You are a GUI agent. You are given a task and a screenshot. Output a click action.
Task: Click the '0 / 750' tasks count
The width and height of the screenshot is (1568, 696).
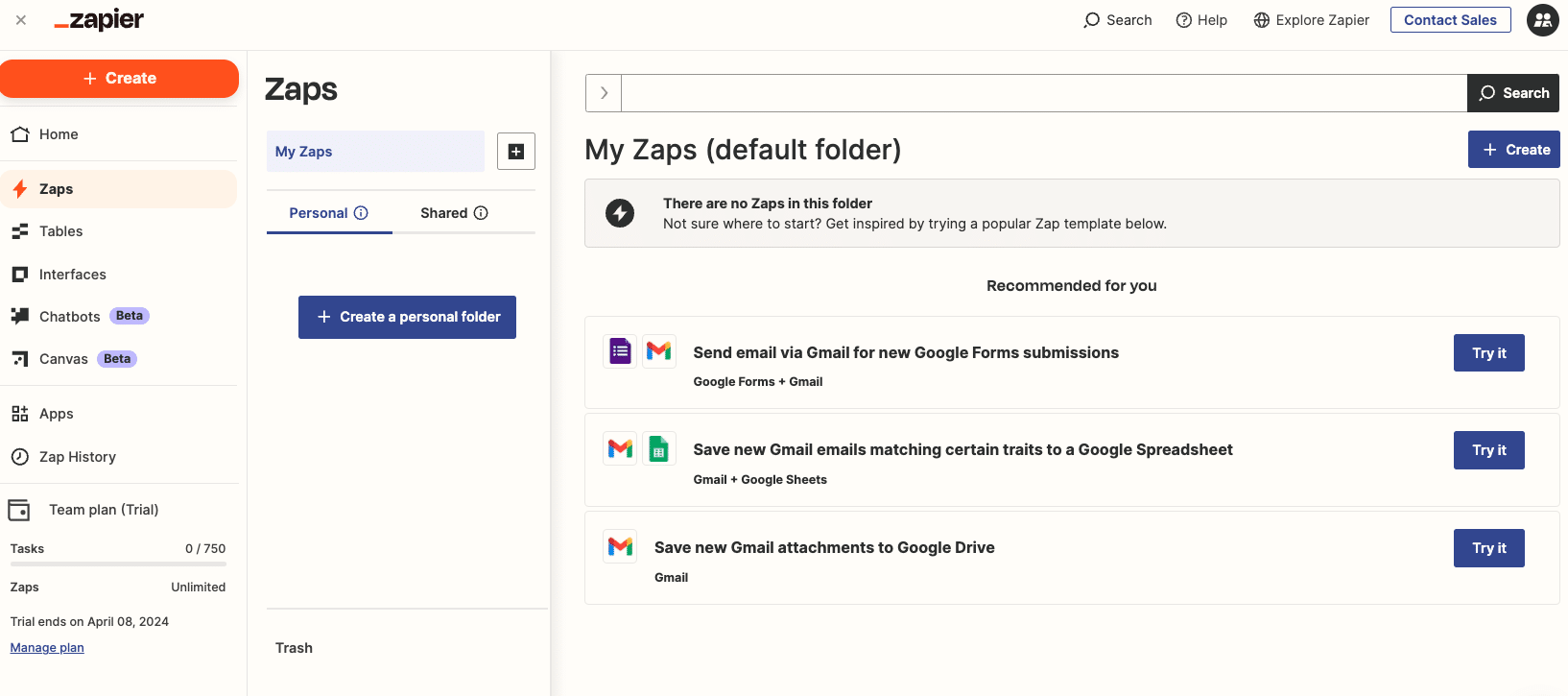click(205, 549)
